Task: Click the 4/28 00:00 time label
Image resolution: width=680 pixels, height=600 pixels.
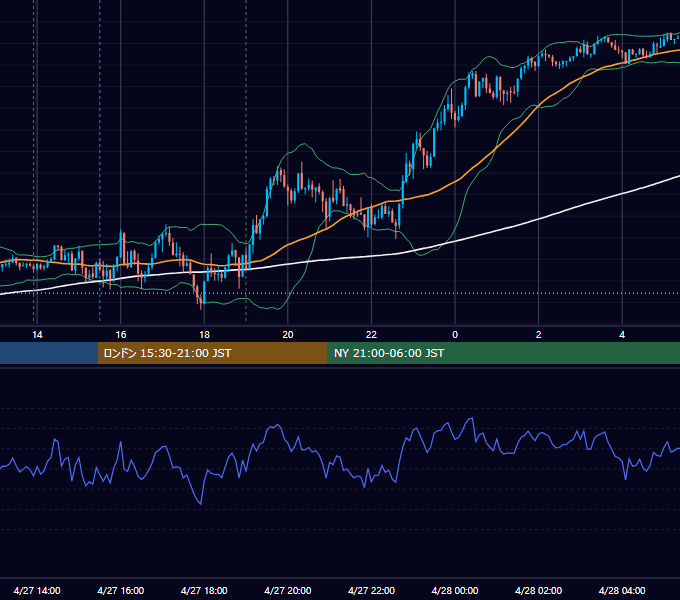Action: (x=455, y=590)
